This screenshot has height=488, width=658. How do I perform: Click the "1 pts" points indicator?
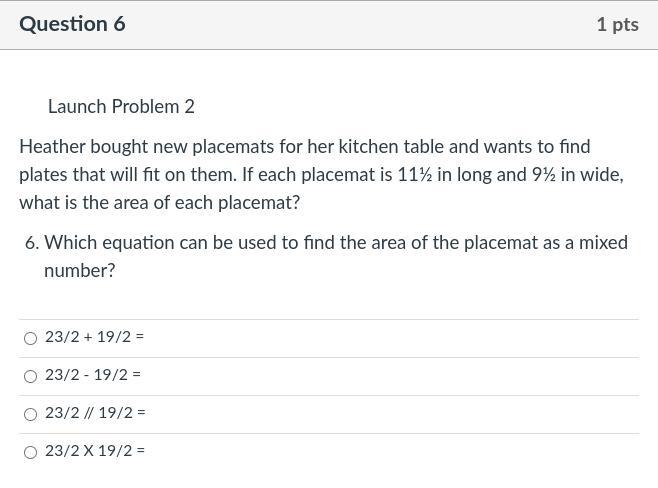(618, 25)
